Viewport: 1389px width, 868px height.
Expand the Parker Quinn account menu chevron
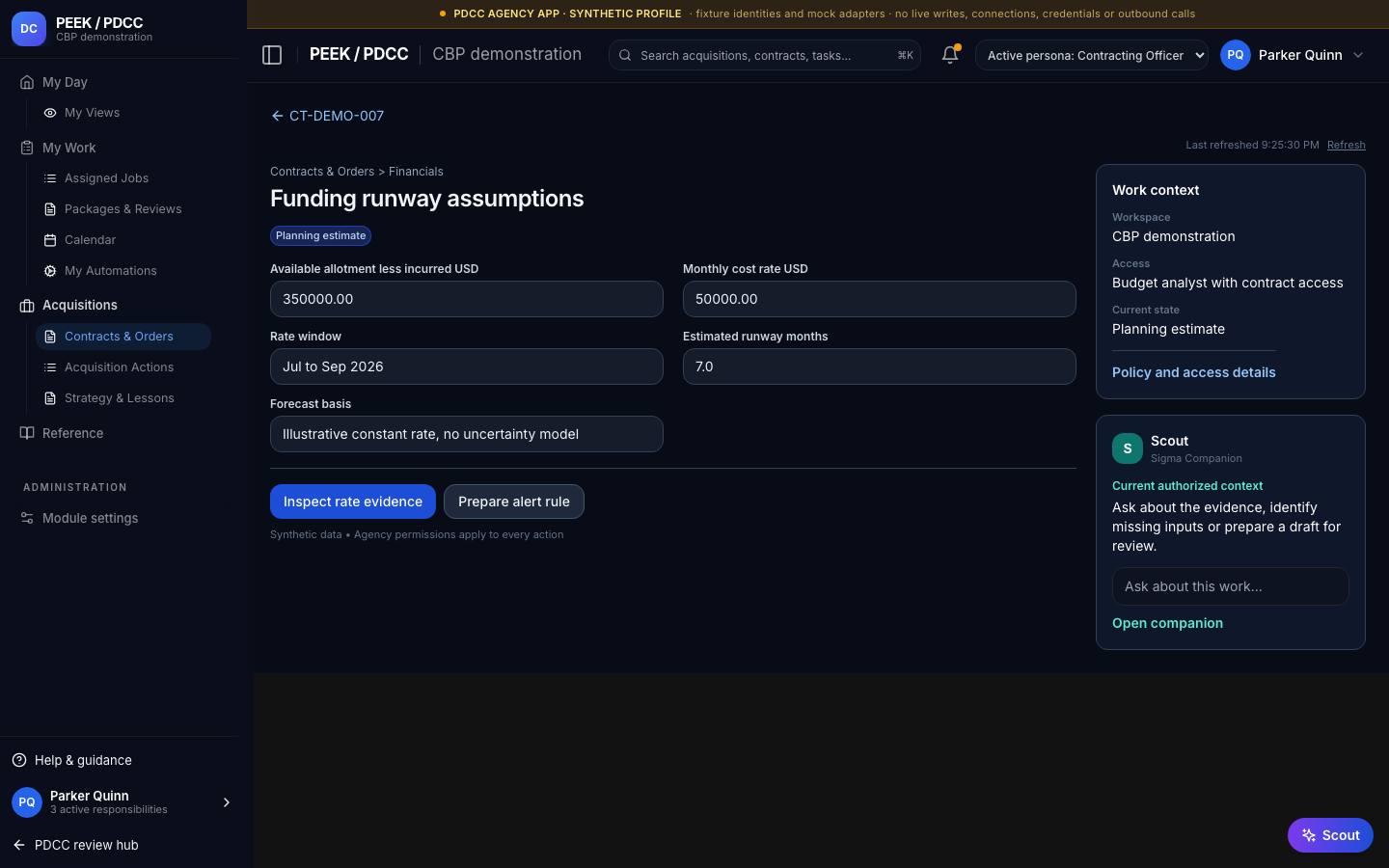pos(1358,55)
